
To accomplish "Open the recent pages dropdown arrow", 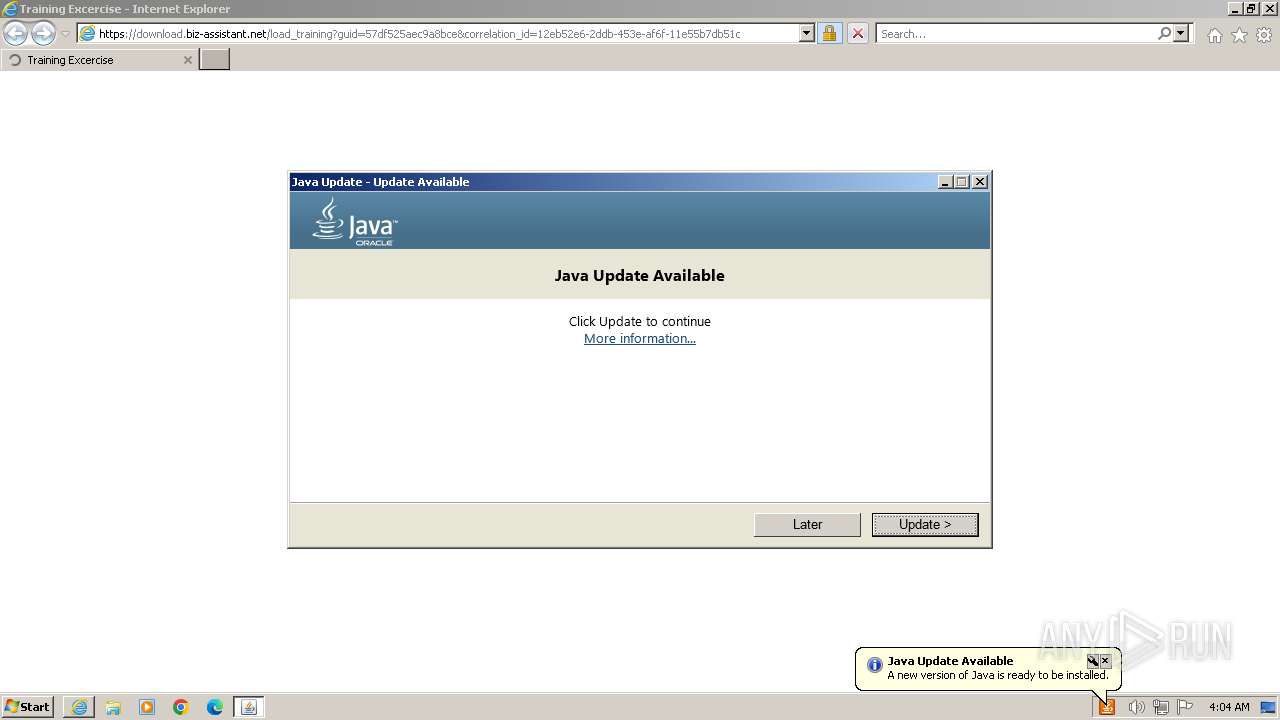I will (66, 34).
